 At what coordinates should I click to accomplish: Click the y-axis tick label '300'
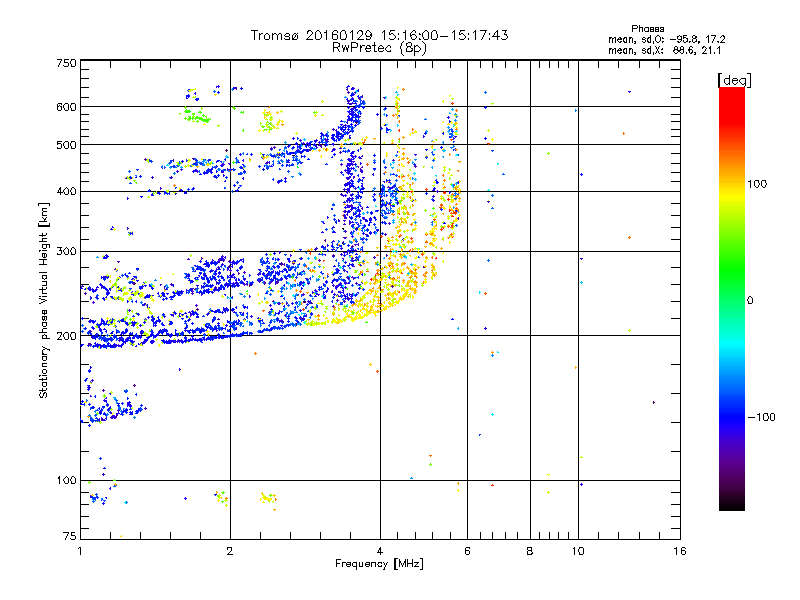click(66, 252)
